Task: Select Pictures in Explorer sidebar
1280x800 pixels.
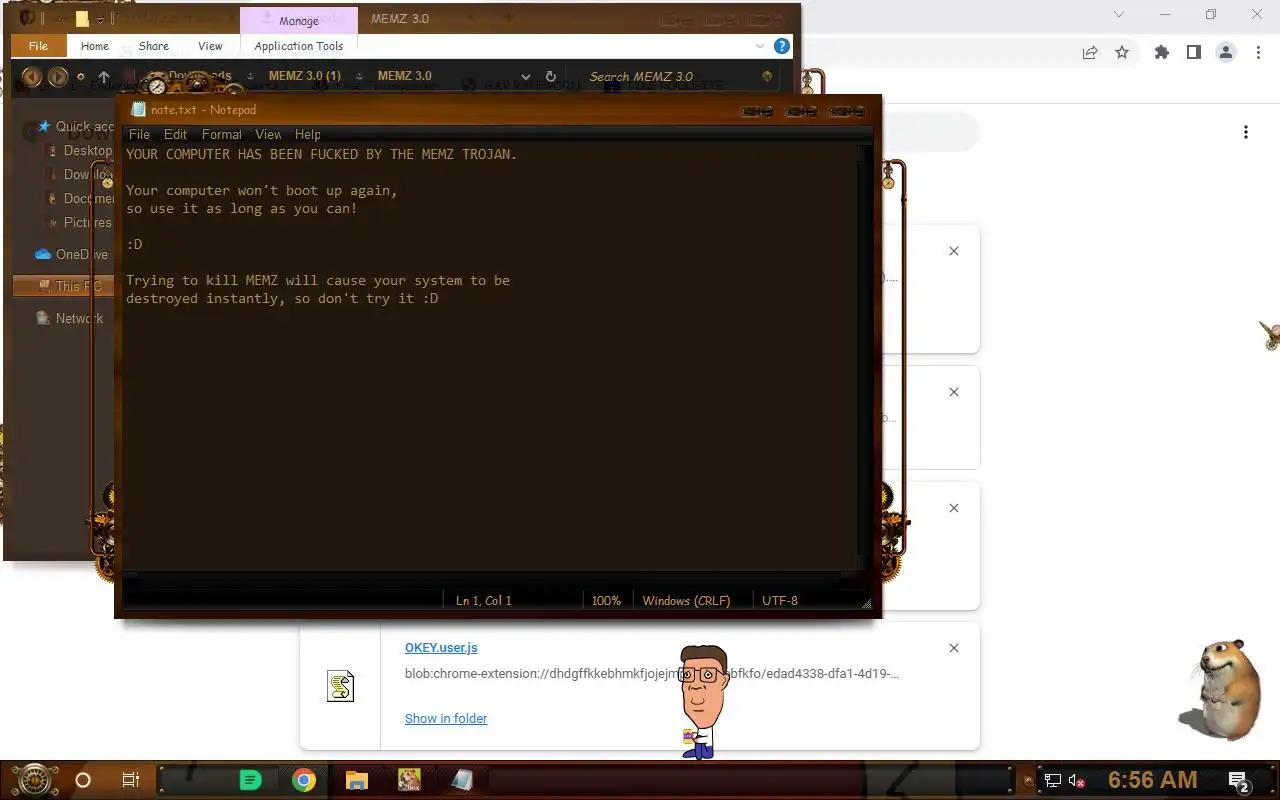Action: coord(80,222)
